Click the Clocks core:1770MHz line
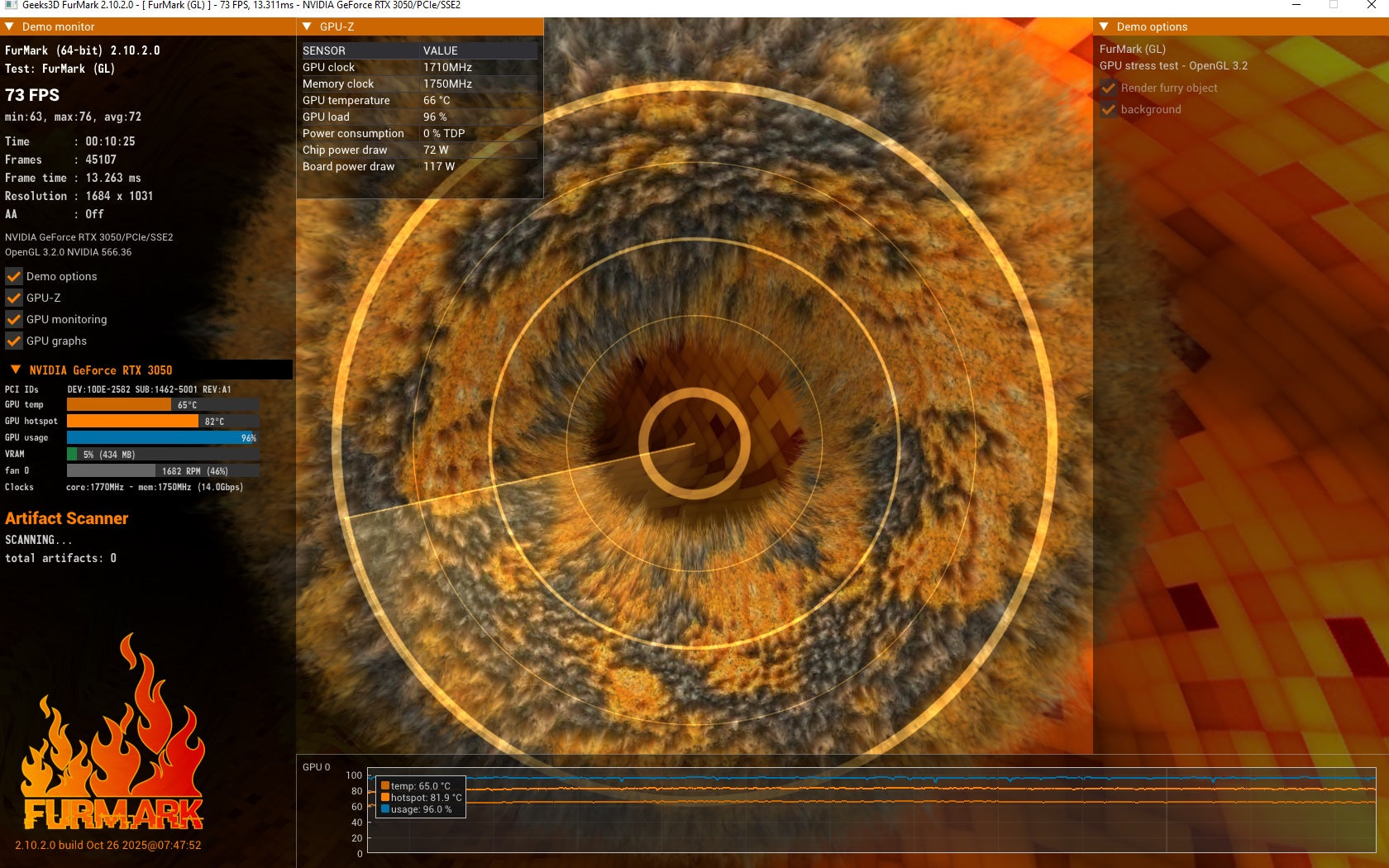The width and height of the screenshot is (1389, 868). tap(124, 487)
